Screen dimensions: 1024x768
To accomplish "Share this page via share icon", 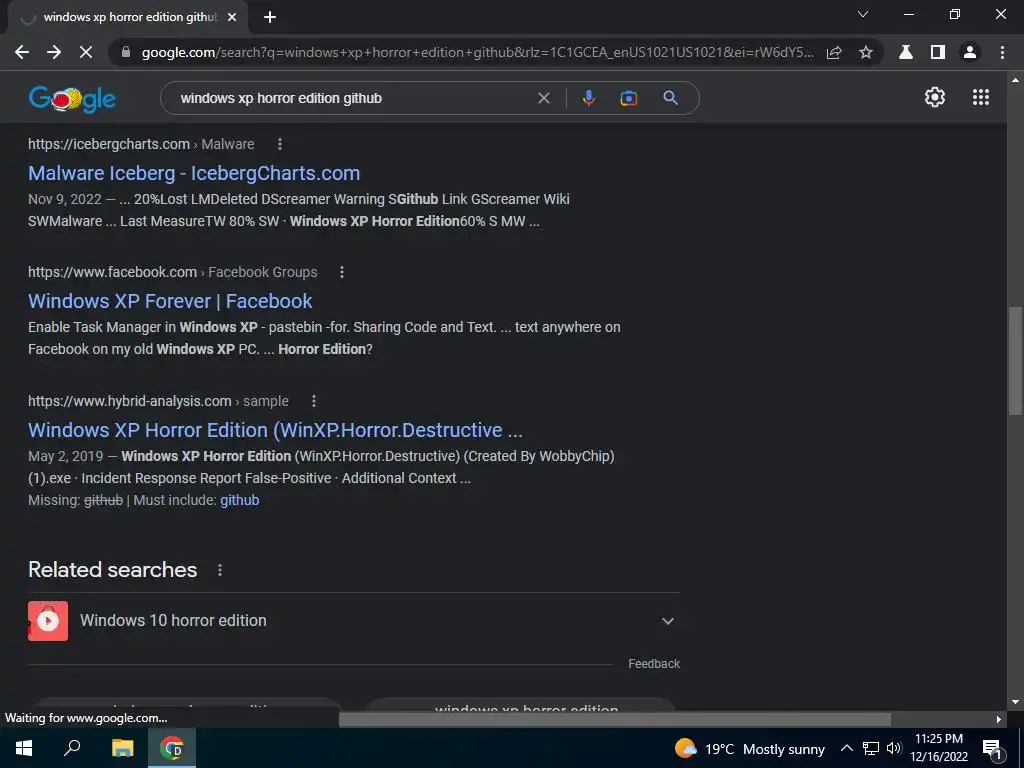I will 834,52.
